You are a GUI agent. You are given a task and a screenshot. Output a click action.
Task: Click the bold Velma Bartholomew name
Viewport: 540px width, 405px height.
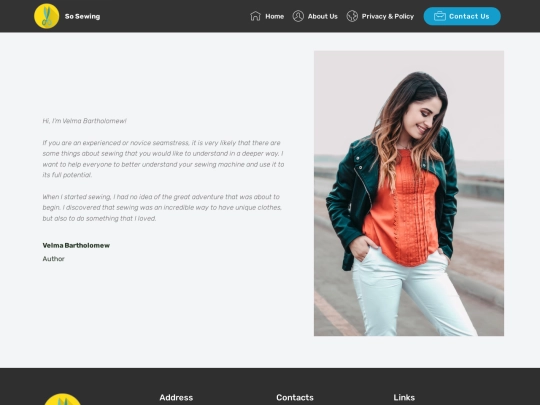76,245
